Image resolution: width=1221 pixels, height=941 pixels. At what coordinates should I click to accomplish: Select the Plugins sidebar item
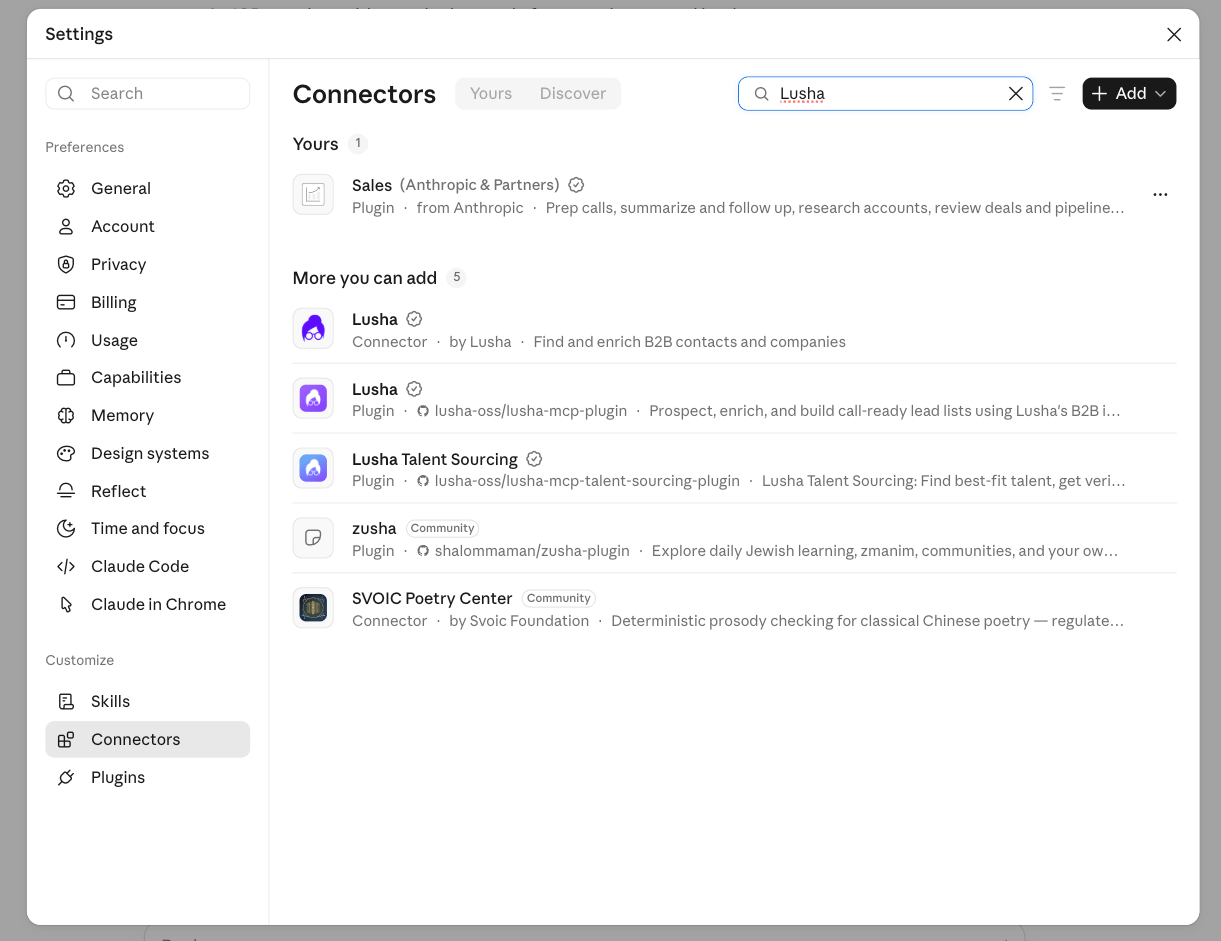point(148,777)
